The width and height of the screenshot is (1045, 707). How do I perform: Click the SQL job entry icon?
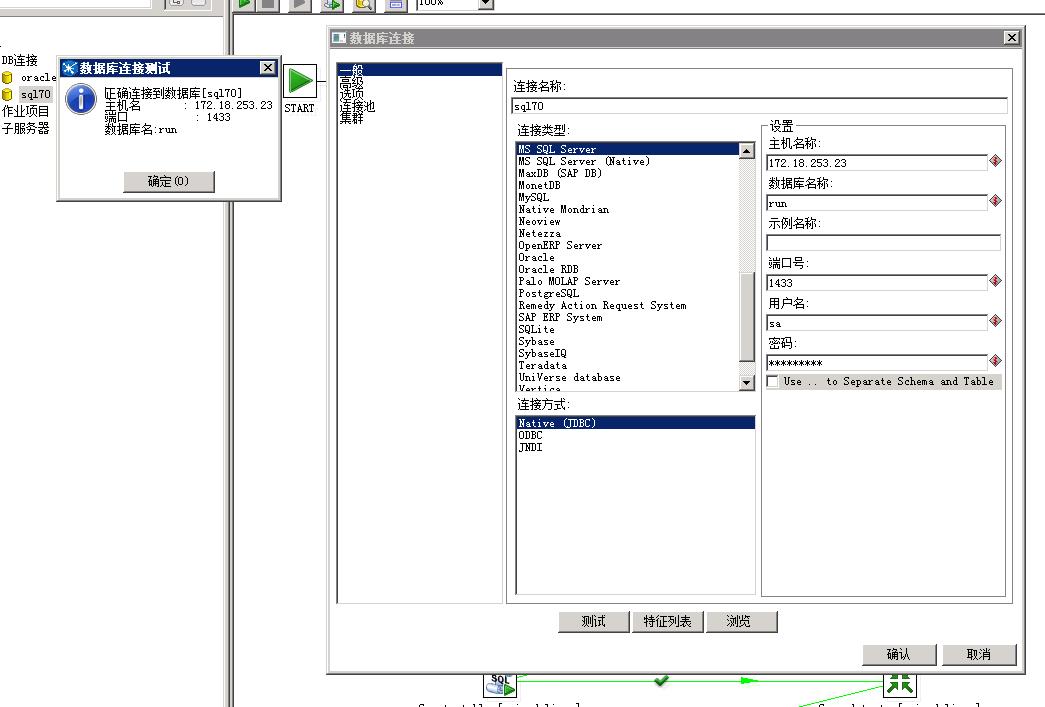pos(500,684)
